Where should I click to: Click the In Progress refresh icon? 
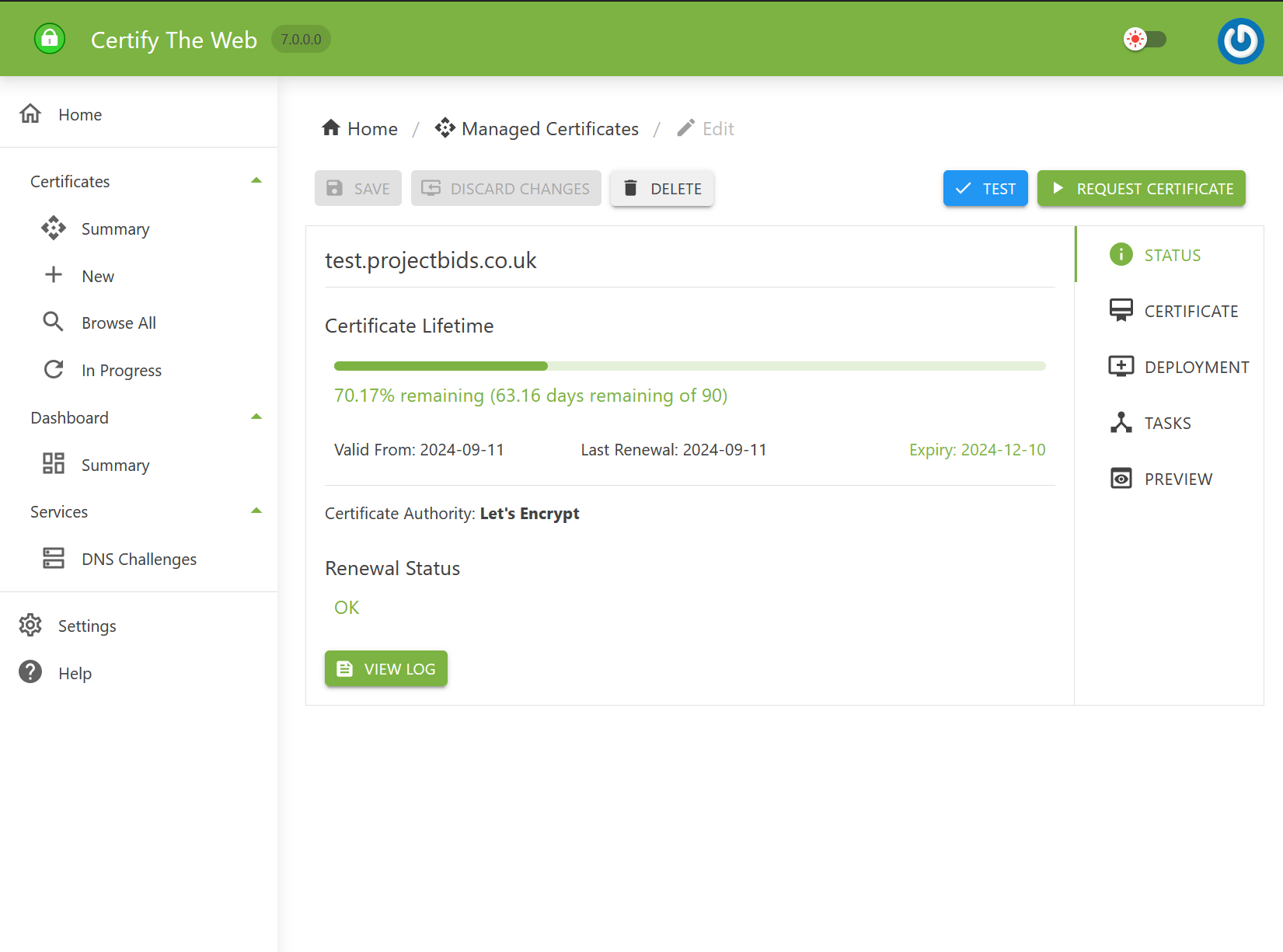53,369
